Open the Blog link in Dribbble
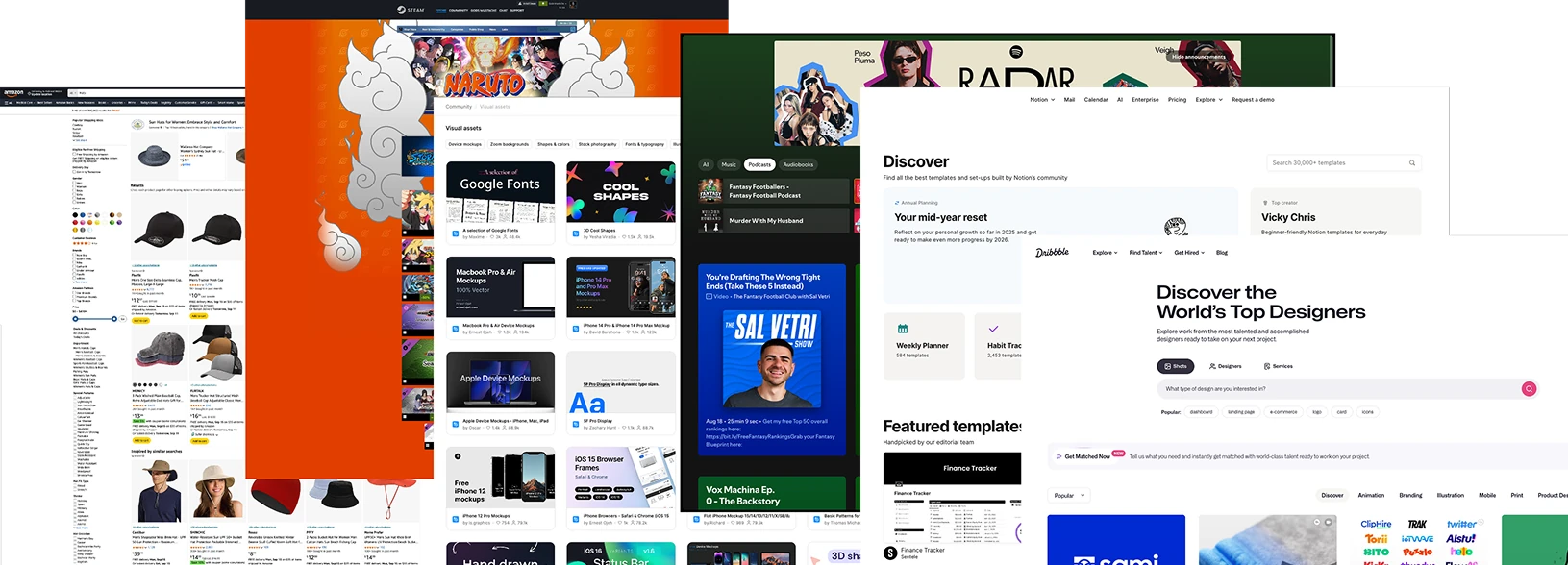The height and width of the screenshot is (565, 1568). [x=1222, y=253]
